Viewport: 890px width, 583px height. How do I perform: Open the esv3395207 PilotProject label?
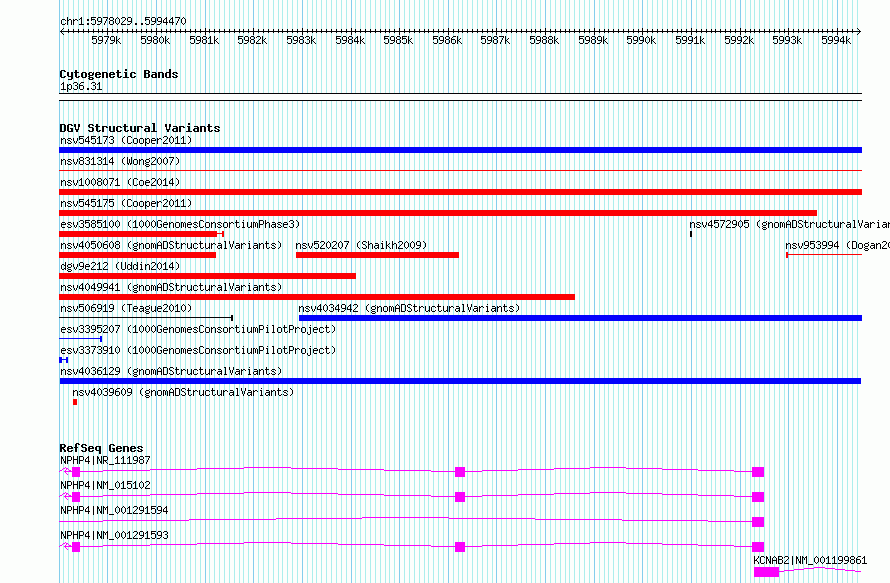click(198, 329)
